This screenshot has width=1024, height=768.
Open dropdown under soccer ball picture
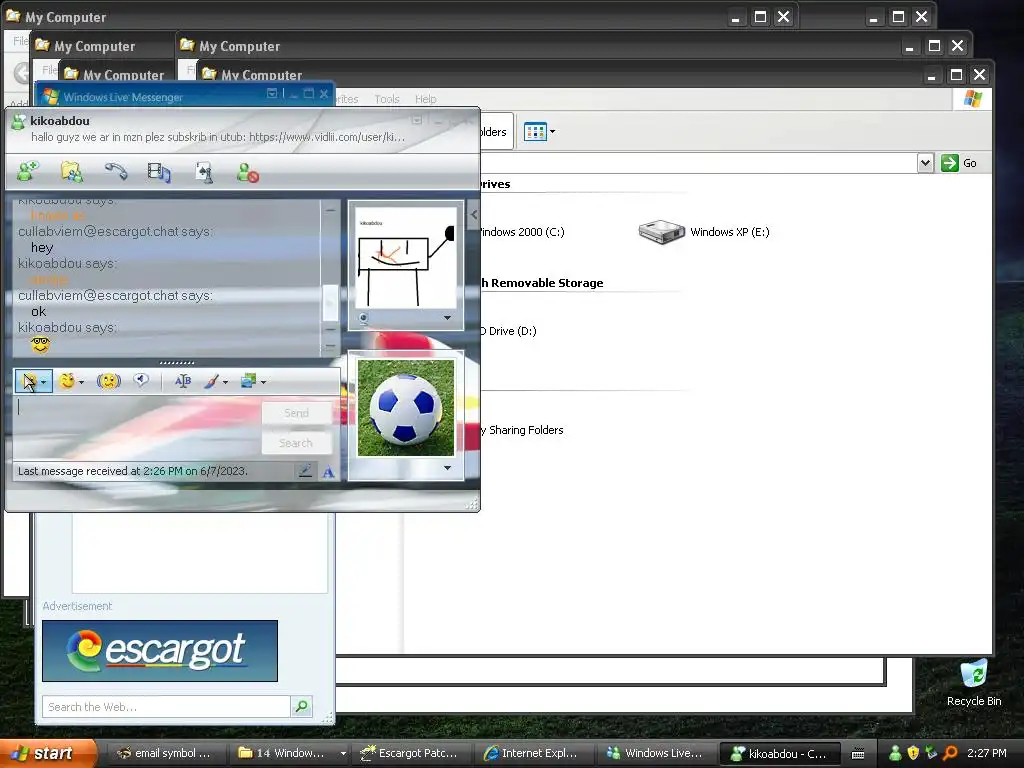click(x=447, y=468)
